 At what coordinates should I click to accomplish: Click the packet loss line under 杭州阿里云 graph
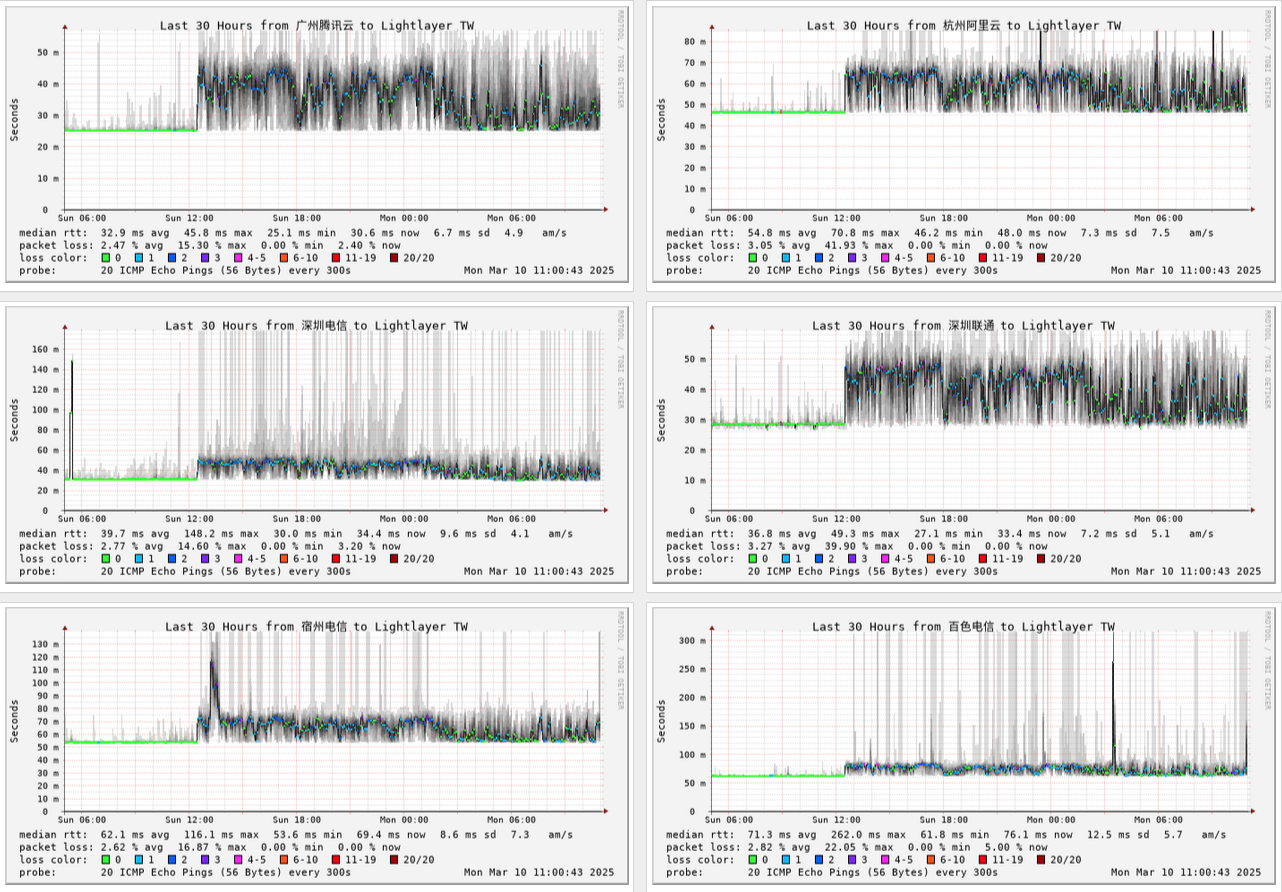point(858,245)
